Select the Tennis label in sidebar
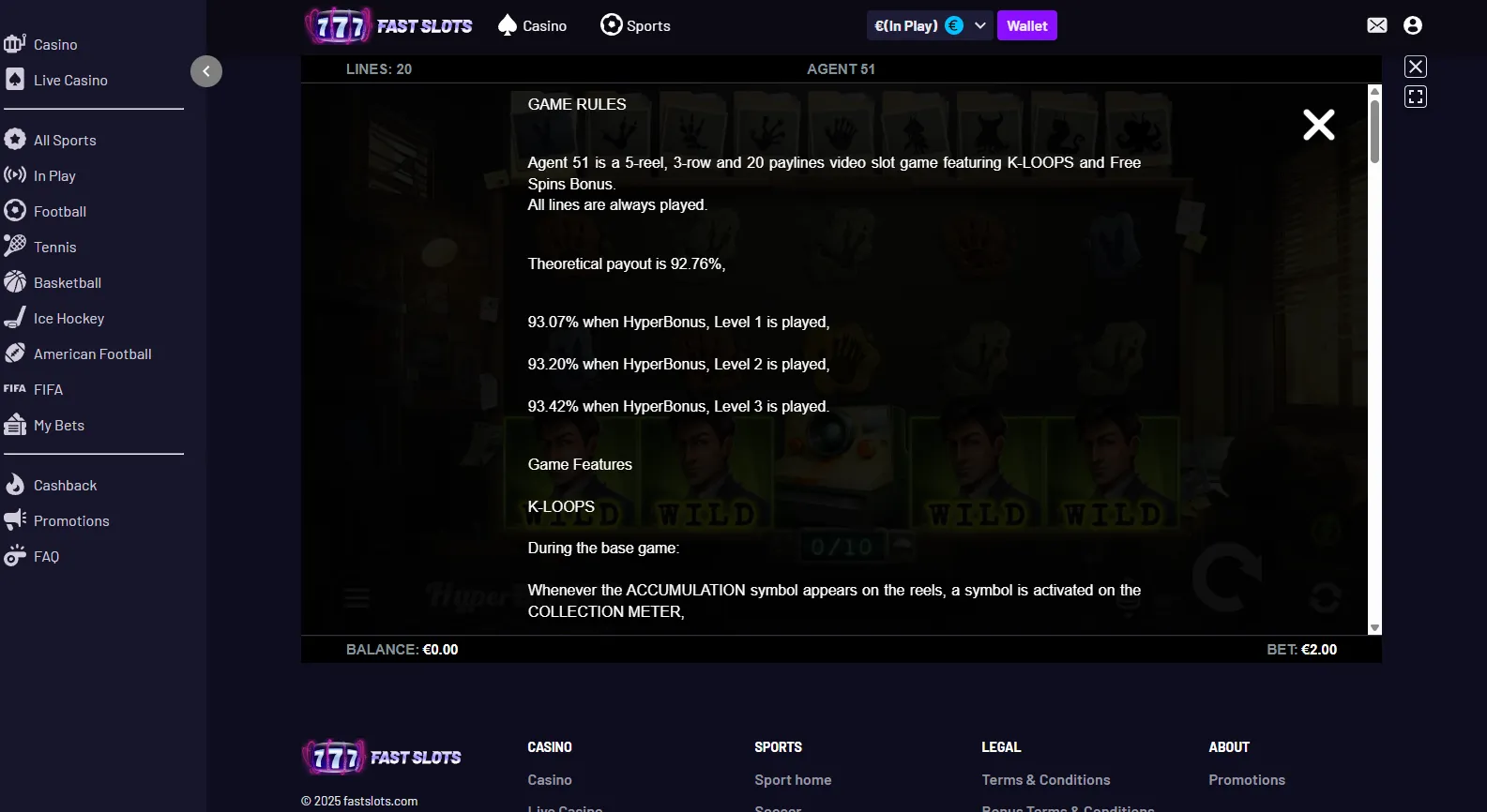 click(55, 248)
